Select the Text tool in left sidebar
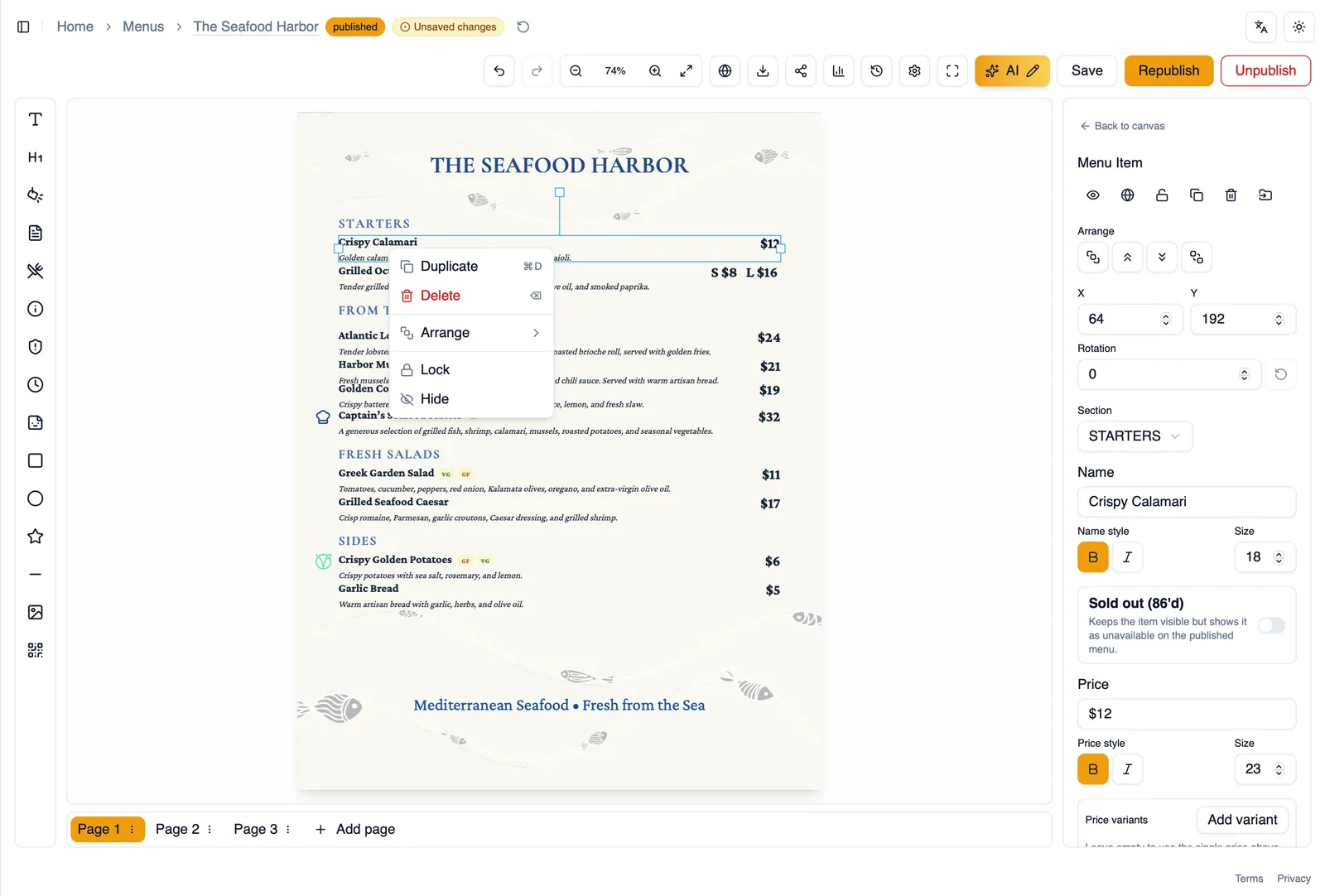 pyautogui.click(x=35, y=119)
